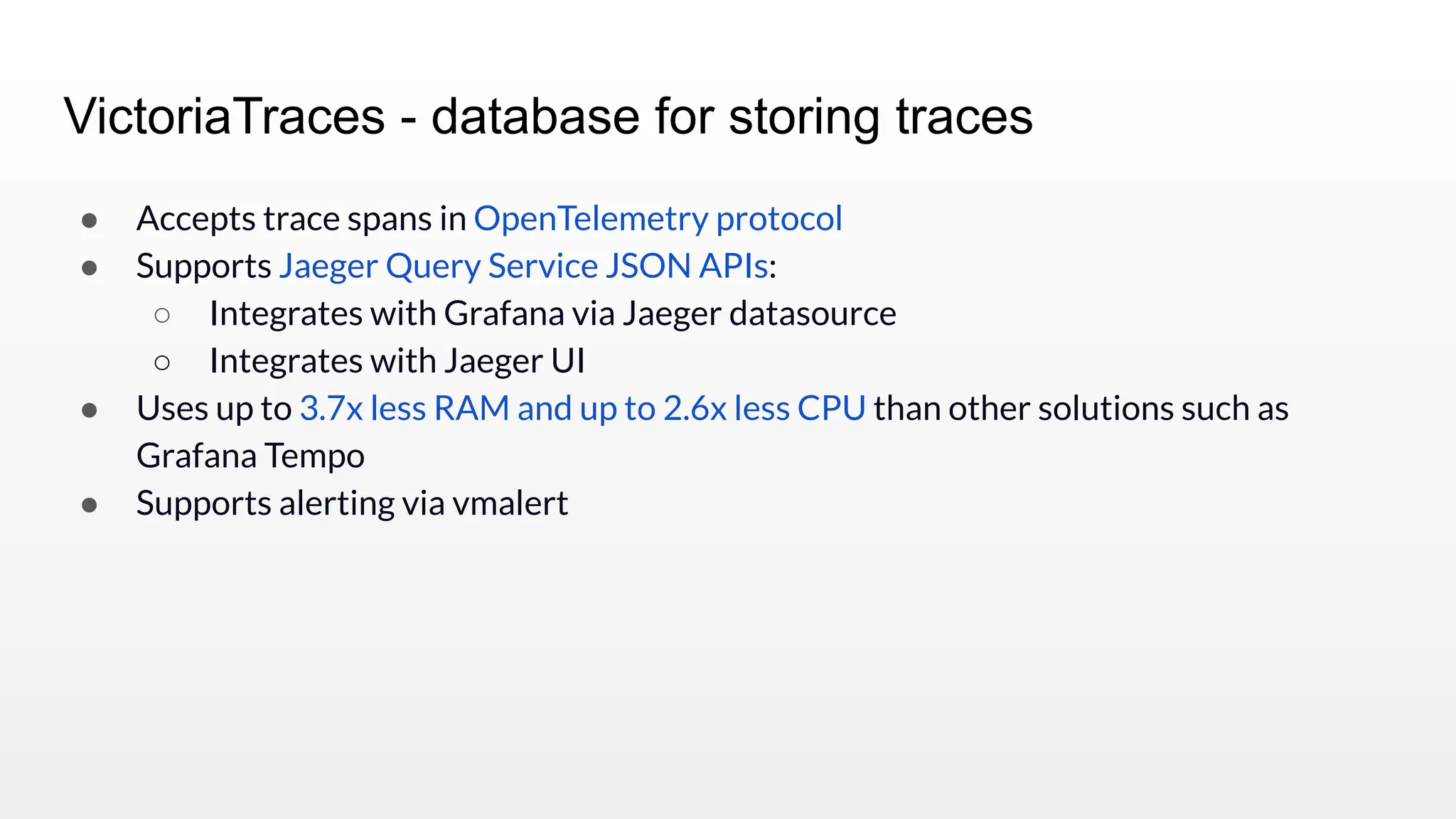Click the bullet before Uses up to
The width and height of the screenshot is (1456, 819).
tap(90, 410)
